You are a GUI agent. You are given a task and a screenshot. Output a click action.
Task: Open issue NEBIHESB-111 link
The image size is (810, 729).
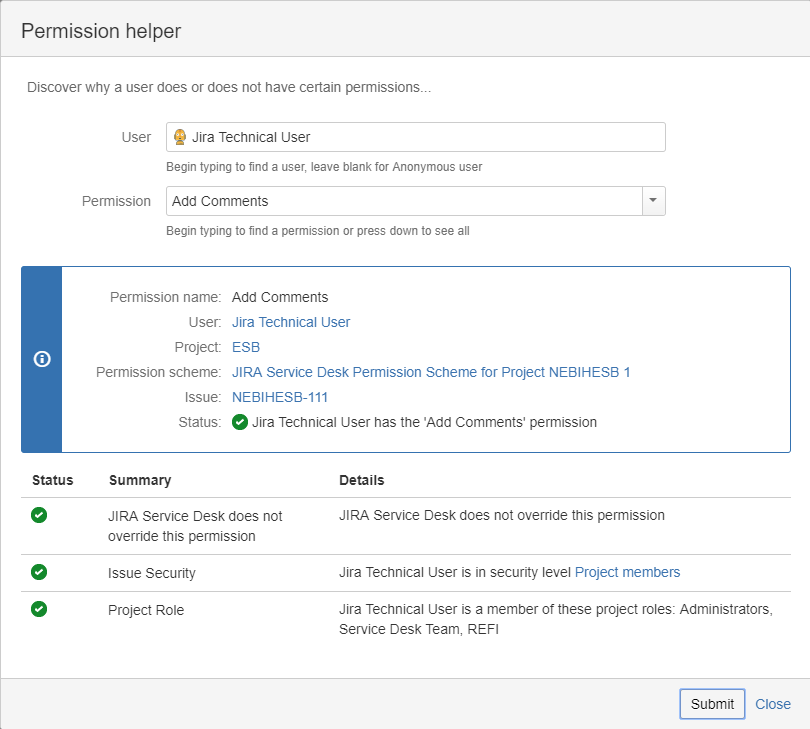point(279,397)
